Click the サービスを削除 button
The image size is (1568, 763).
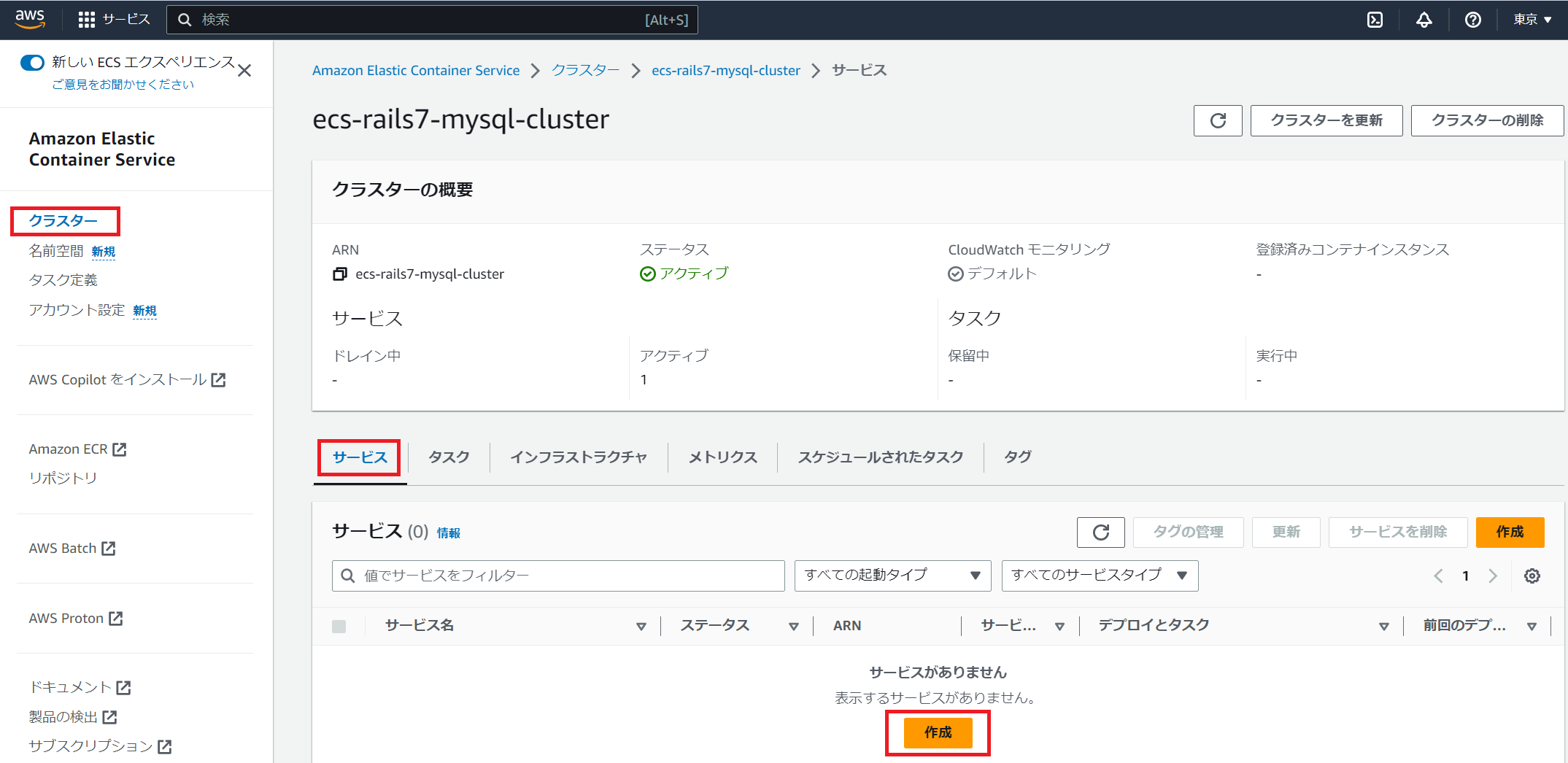click(x=1397, y=532)
